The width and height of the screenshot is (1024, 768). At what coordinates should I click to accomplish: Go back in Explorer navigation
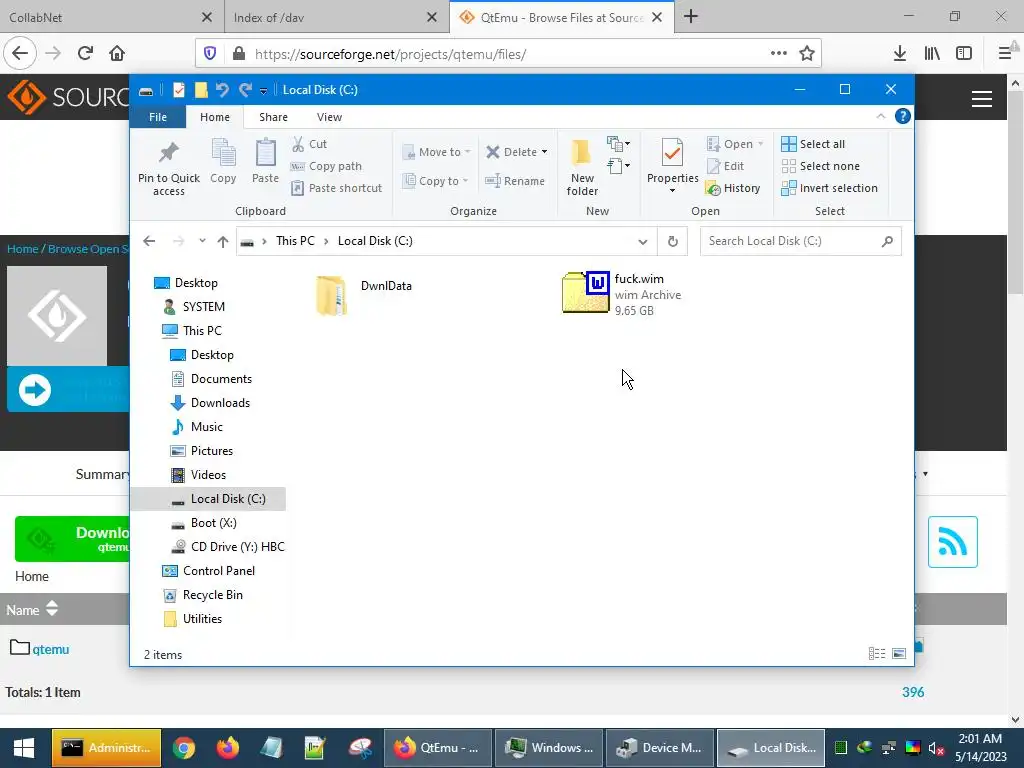click(x=149, y=241)
